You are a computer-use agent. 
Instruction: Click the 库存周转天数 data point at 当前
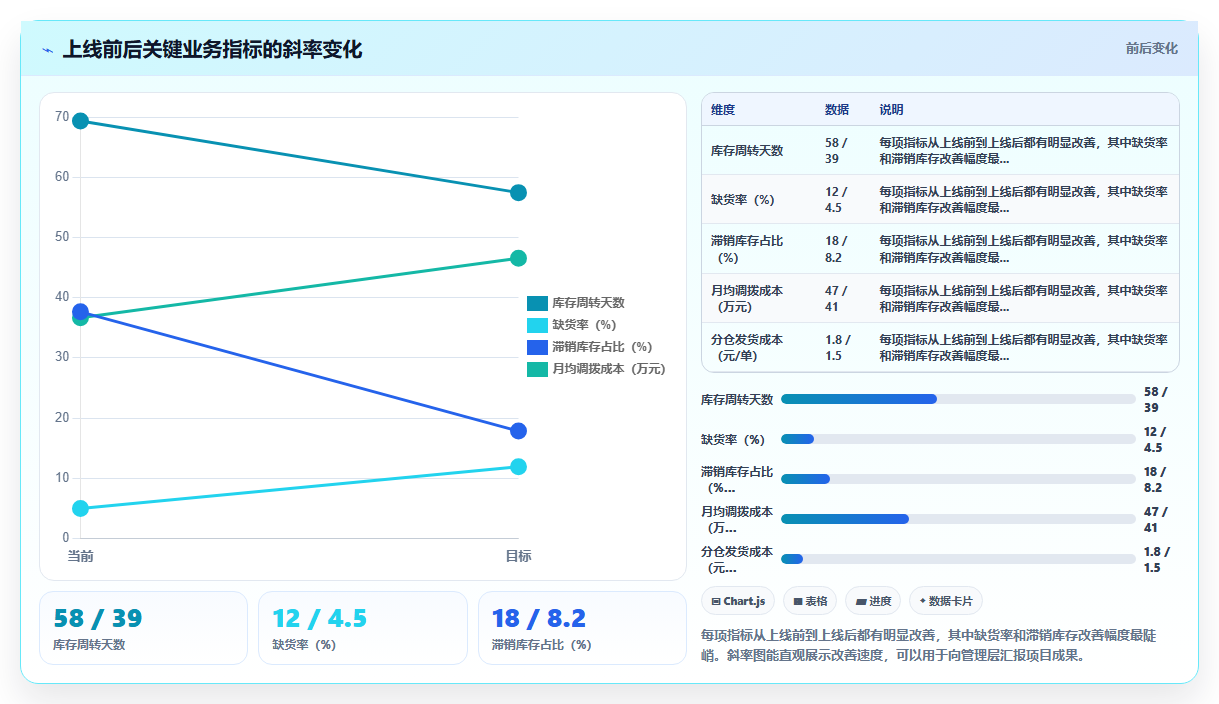(81, 121)
